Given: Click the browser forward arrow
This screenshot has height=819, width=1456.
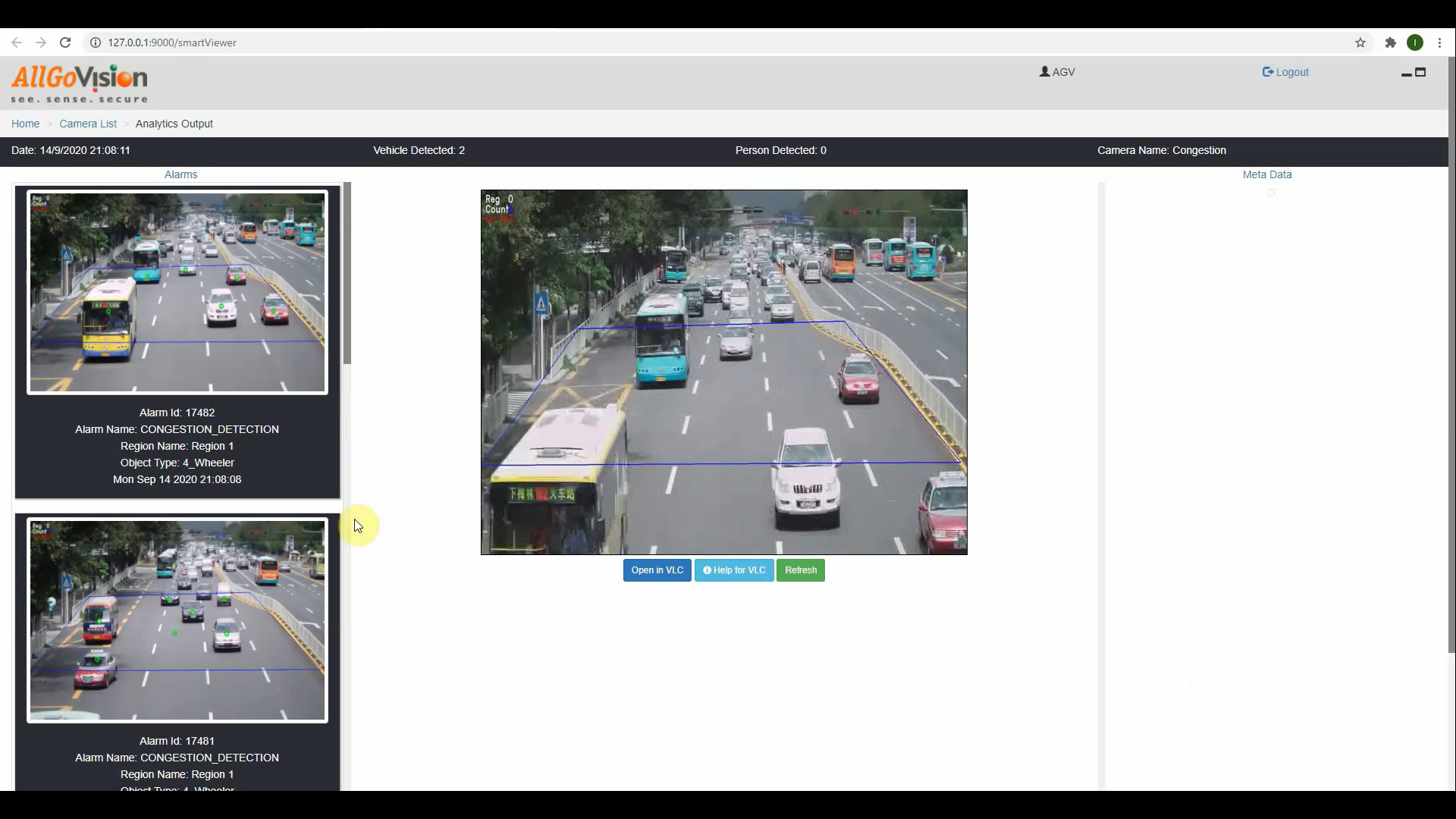Looking at the screenshot, I should click(x=41, y=42).
